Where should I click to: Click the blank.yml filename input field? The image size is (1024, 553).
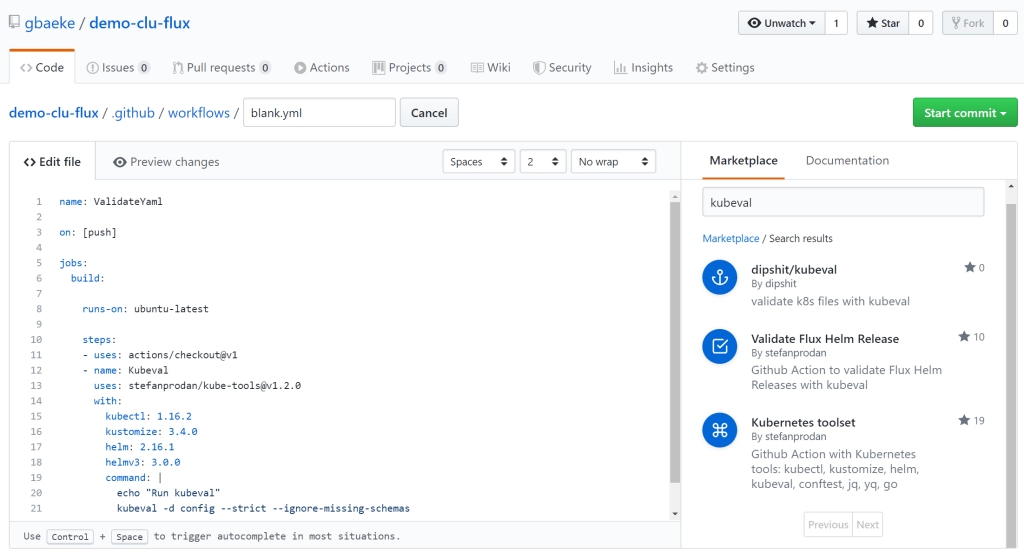click(319, 113)
